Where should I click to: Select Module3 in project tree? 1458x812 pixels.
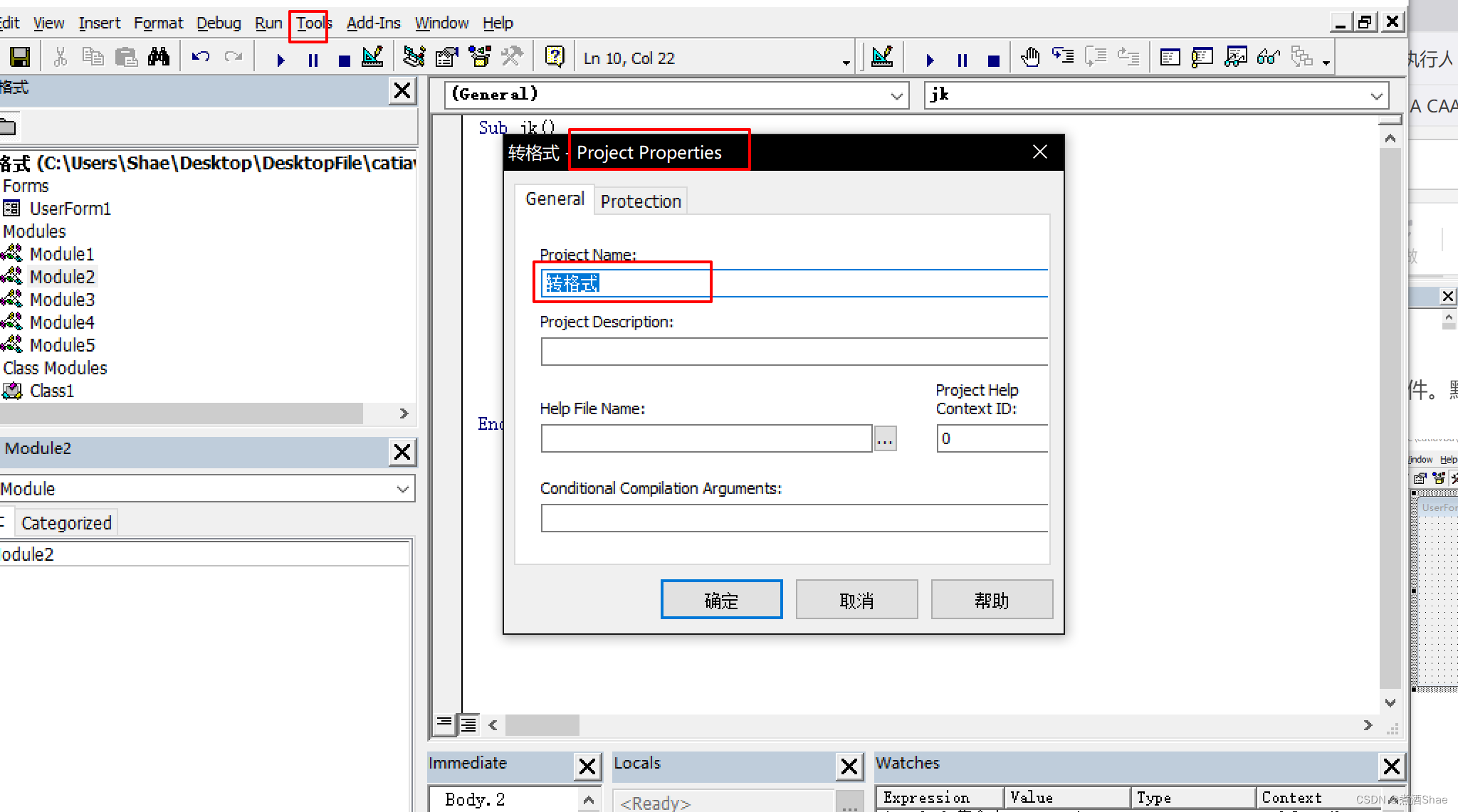tap(61, 300)
